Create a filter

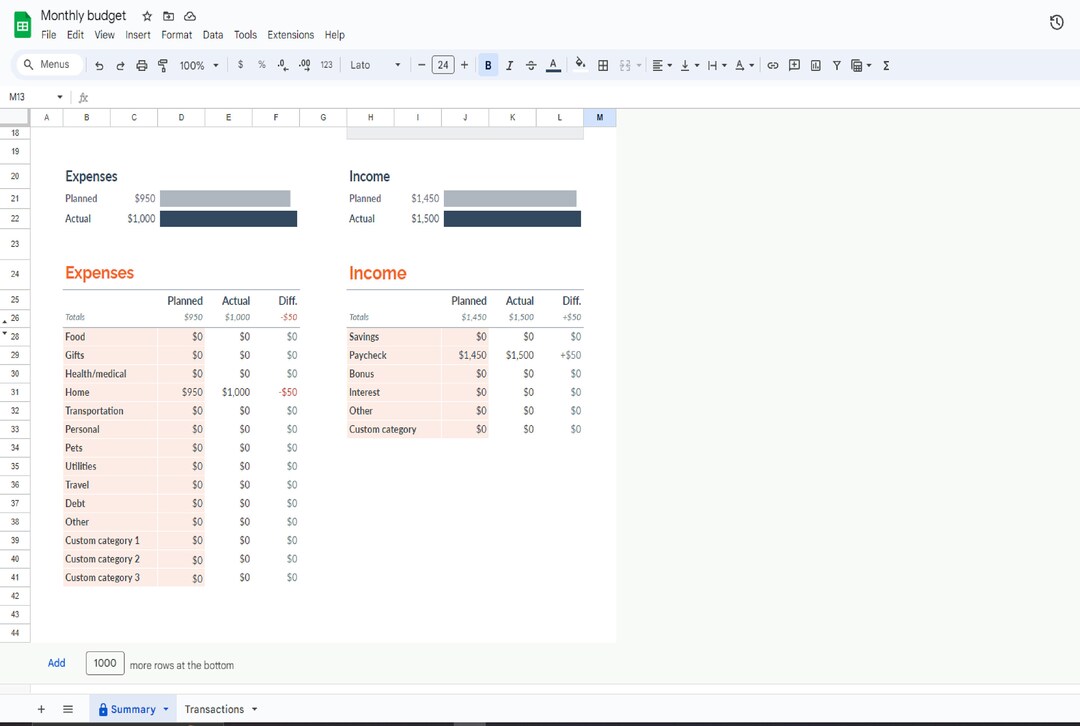836,65
